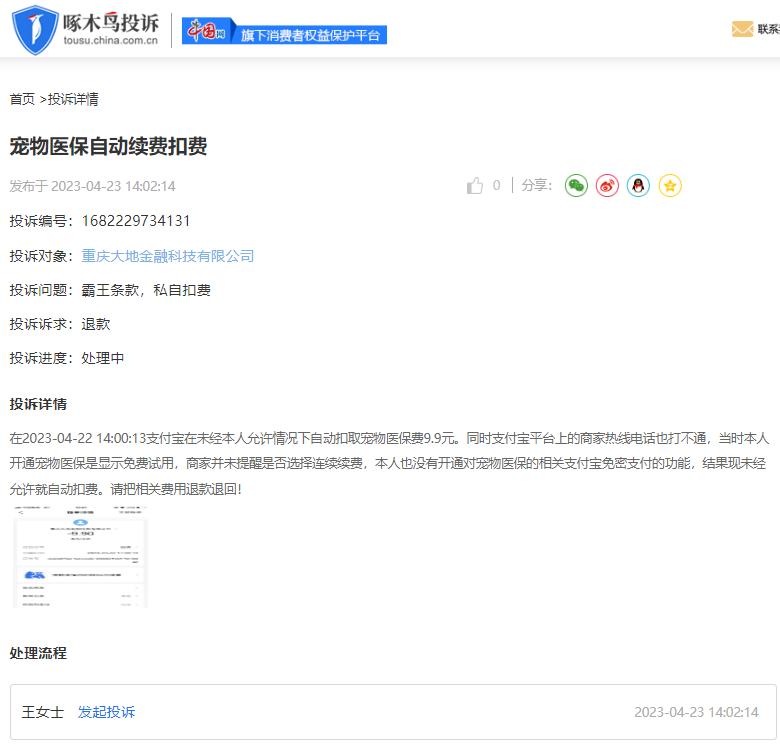This screenshot has width=780, height=744.
Task: Like the complaint with the thumbs-up icon
Action: pyautogui.click(x=475, y=186)
